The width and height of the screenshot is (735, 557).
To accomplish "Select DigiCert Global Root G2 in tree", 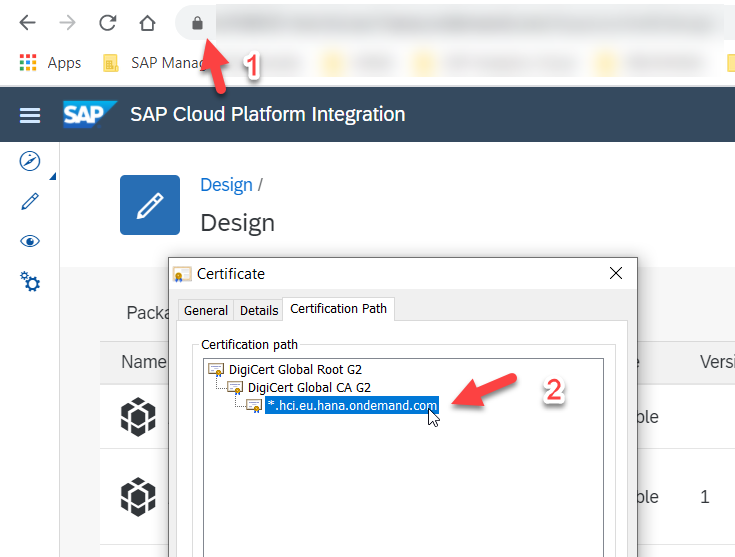I will 295,369.
